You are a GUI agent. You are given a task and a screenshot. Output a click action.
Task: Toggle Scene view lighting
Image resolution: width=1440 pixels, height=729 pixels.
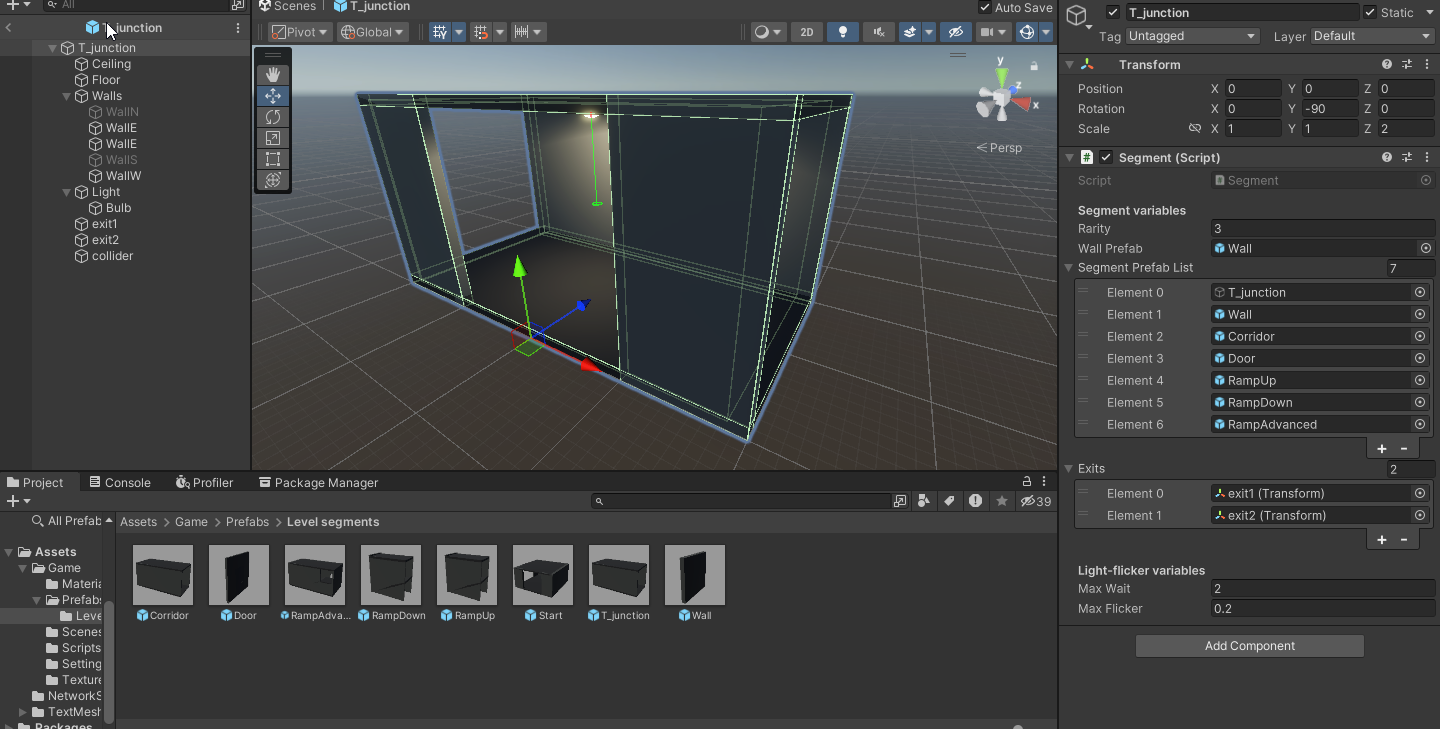pyautogui.click(x=842, y=32)
